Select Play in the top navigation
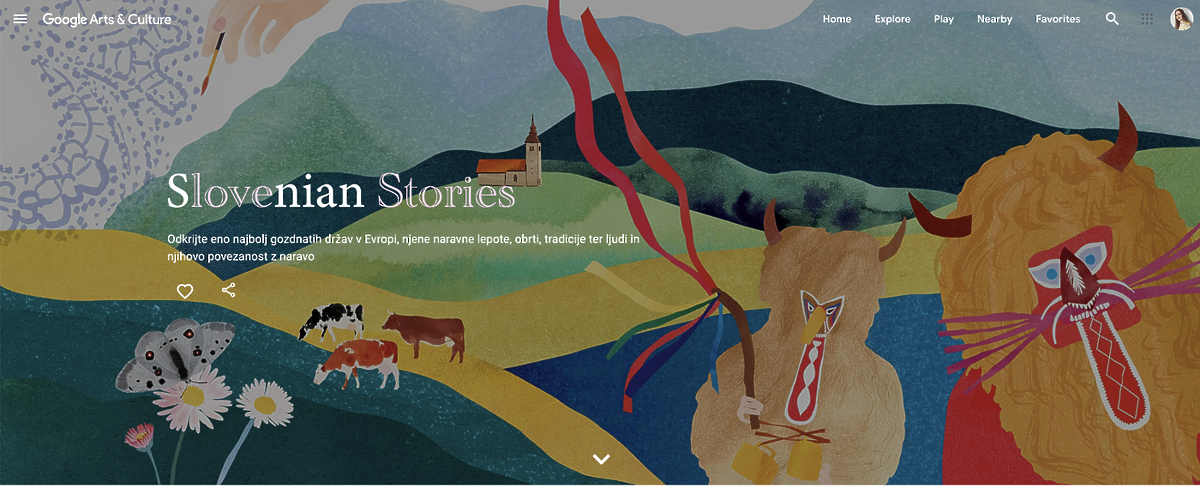This screenshot has height=488, width=1200. 944,19
